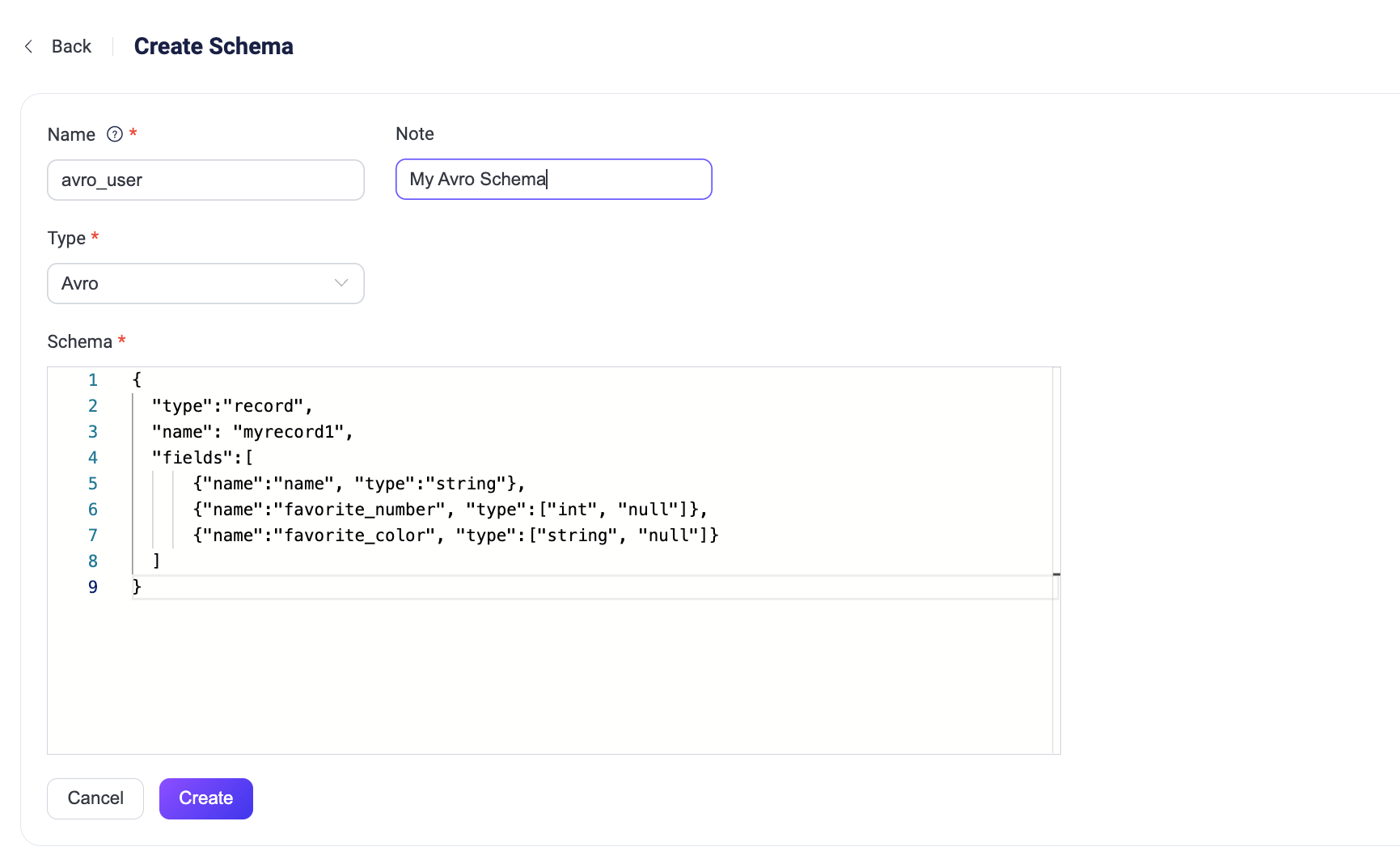Click line number 5 in editor gutter
The width and height of the screenshot is (1400, 851).
point(93,484)
